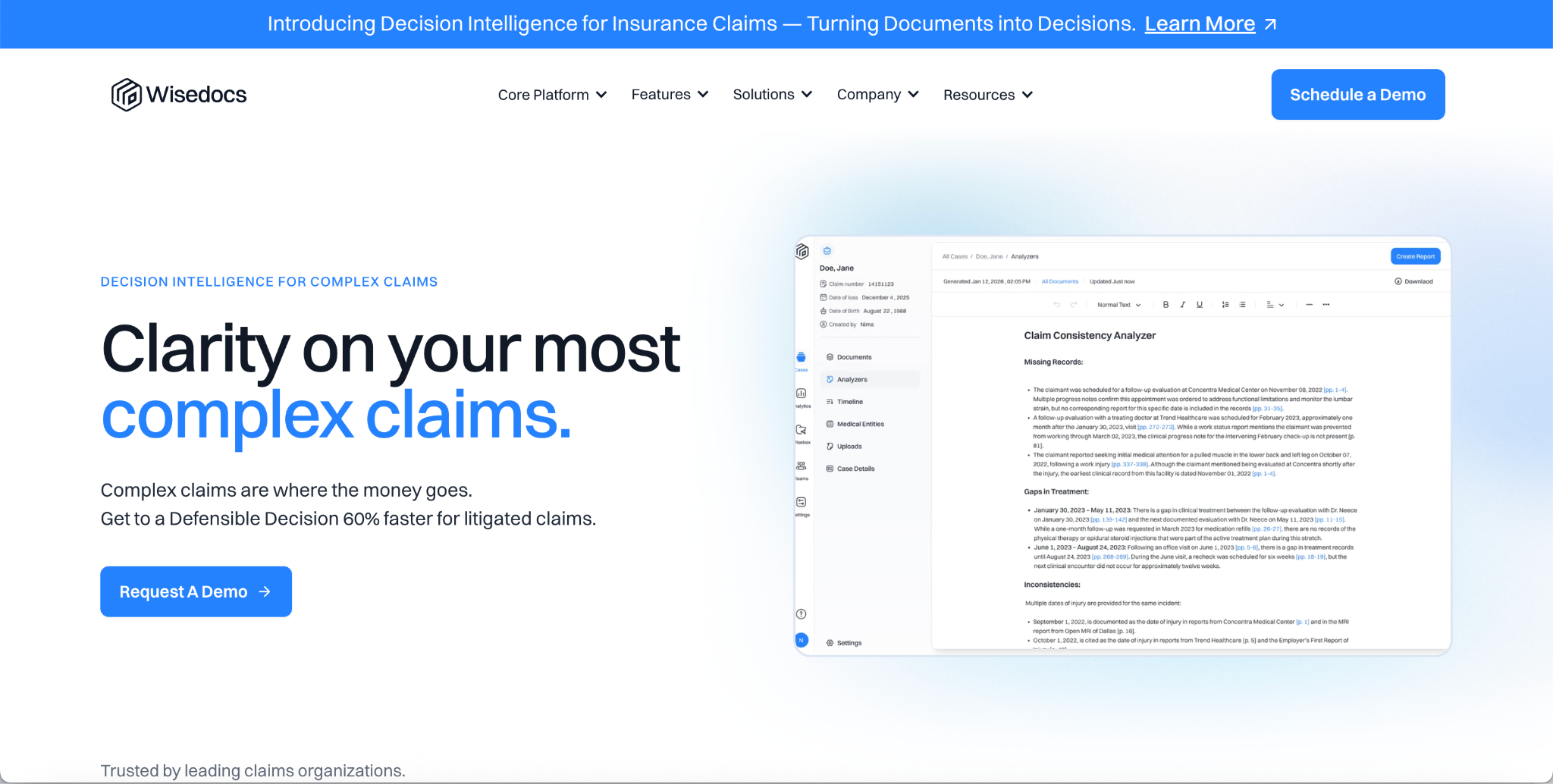This screenshot has height=784, width=1553.
Task: Select Timeline in the case menu
Action: [x=845, y=402]
